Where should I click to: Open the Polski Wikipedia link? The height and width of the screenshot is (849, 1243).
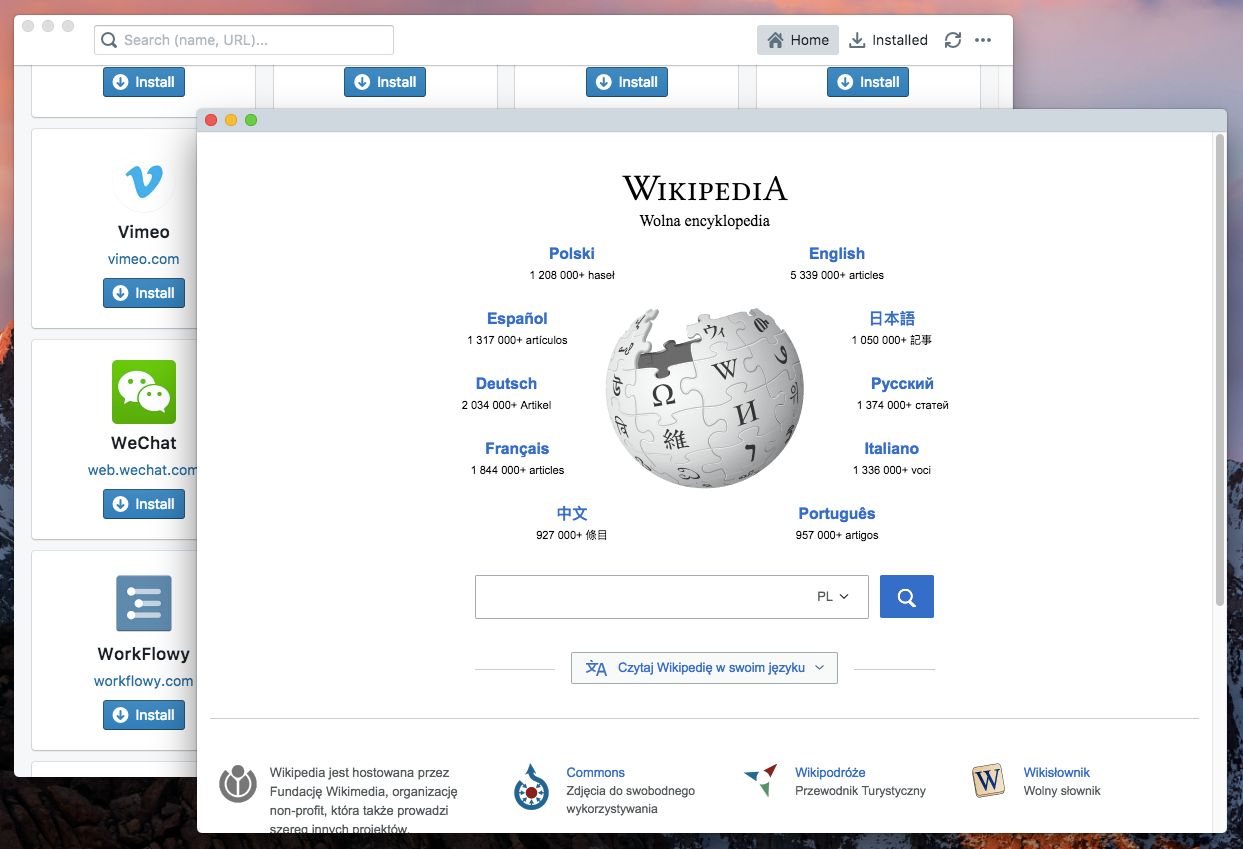(572, 254)
